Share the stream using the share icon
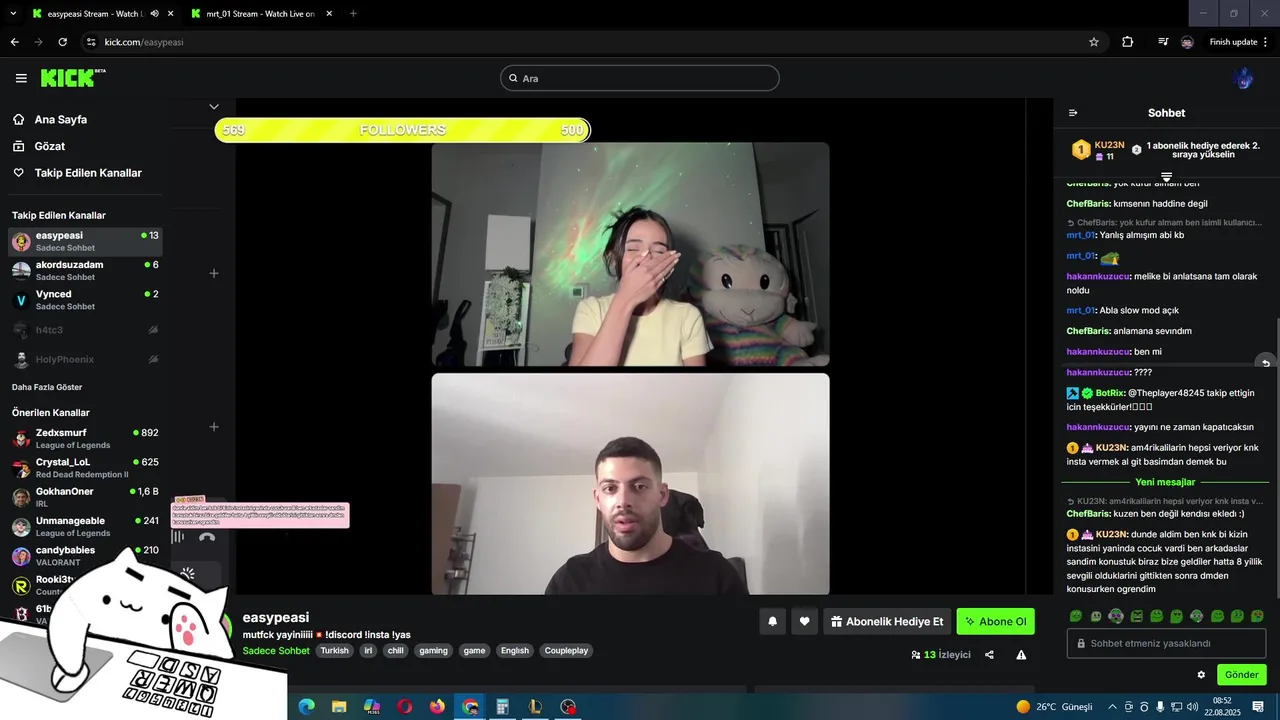 point(989,655)
